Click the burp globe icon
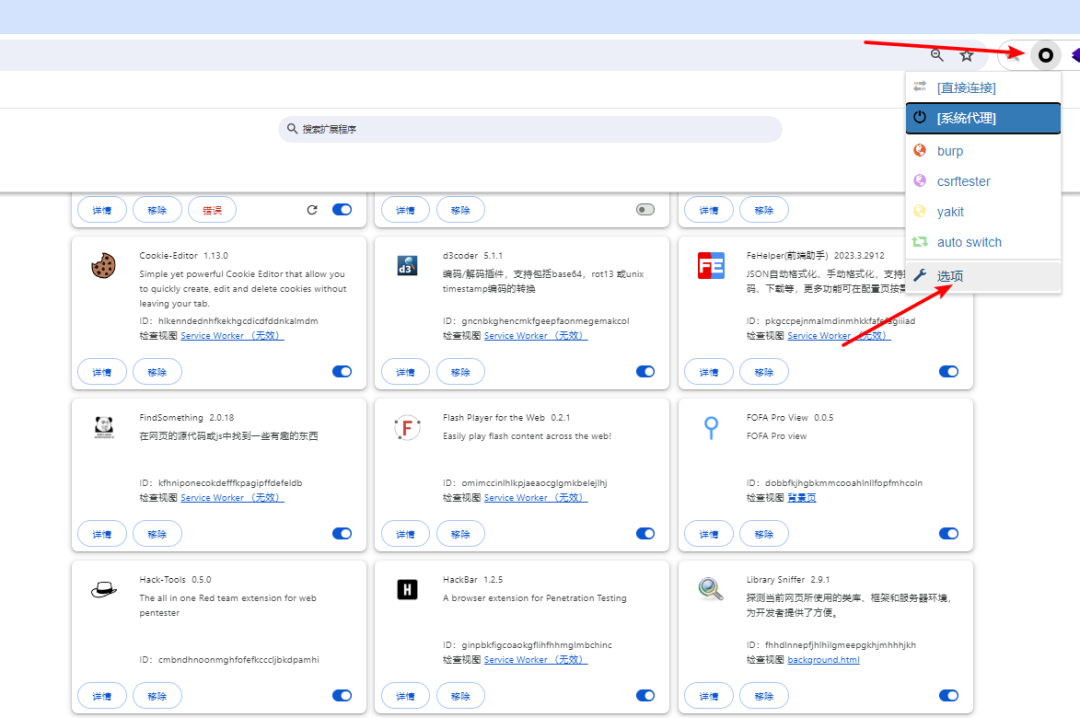The height and width of the screenshot is (718, 1080). tap(920, 150)
